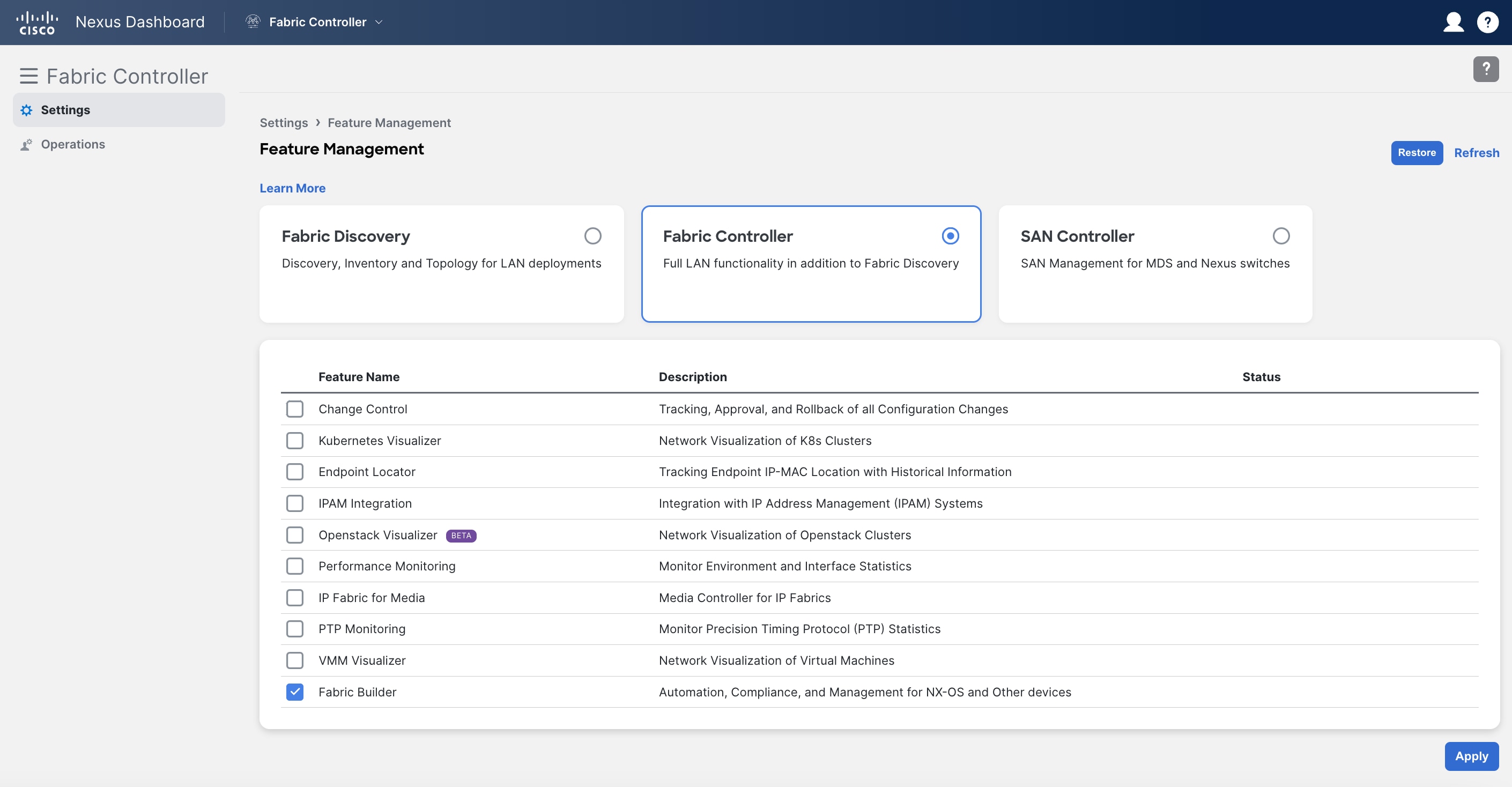The height and width of the screenshot is (787, 1512).
Task: Click the Nexus Dashboard title
Action: (140, 23)
